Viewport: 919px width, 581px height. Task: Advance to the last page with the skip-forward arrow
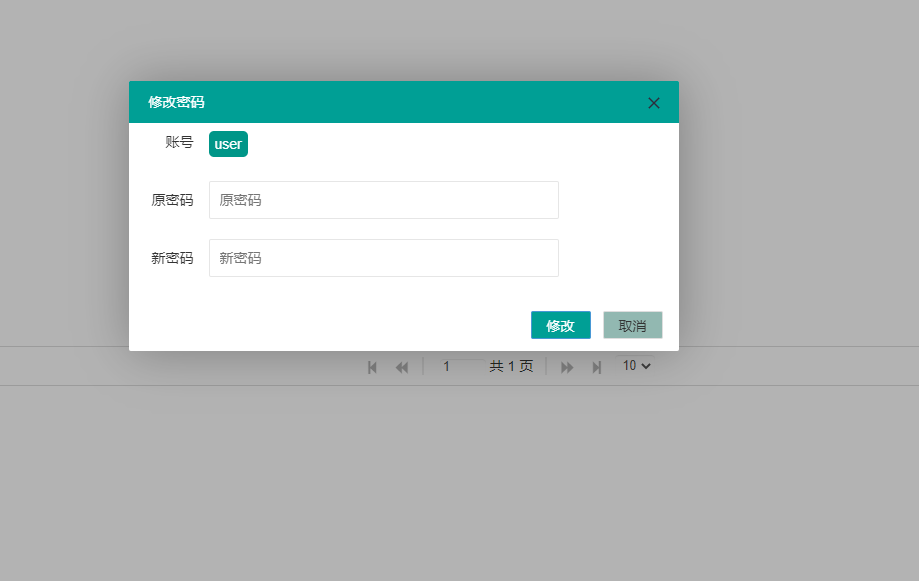pos(597,367)
